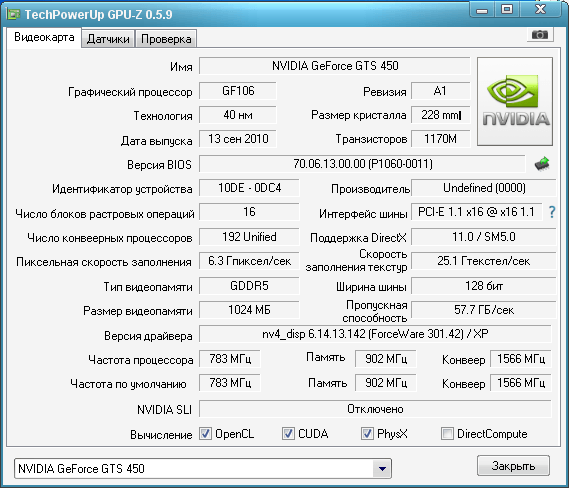Select the driver version nv4_disp value
569x488 pixels.
pyautogui.click(x=375, y=334)
